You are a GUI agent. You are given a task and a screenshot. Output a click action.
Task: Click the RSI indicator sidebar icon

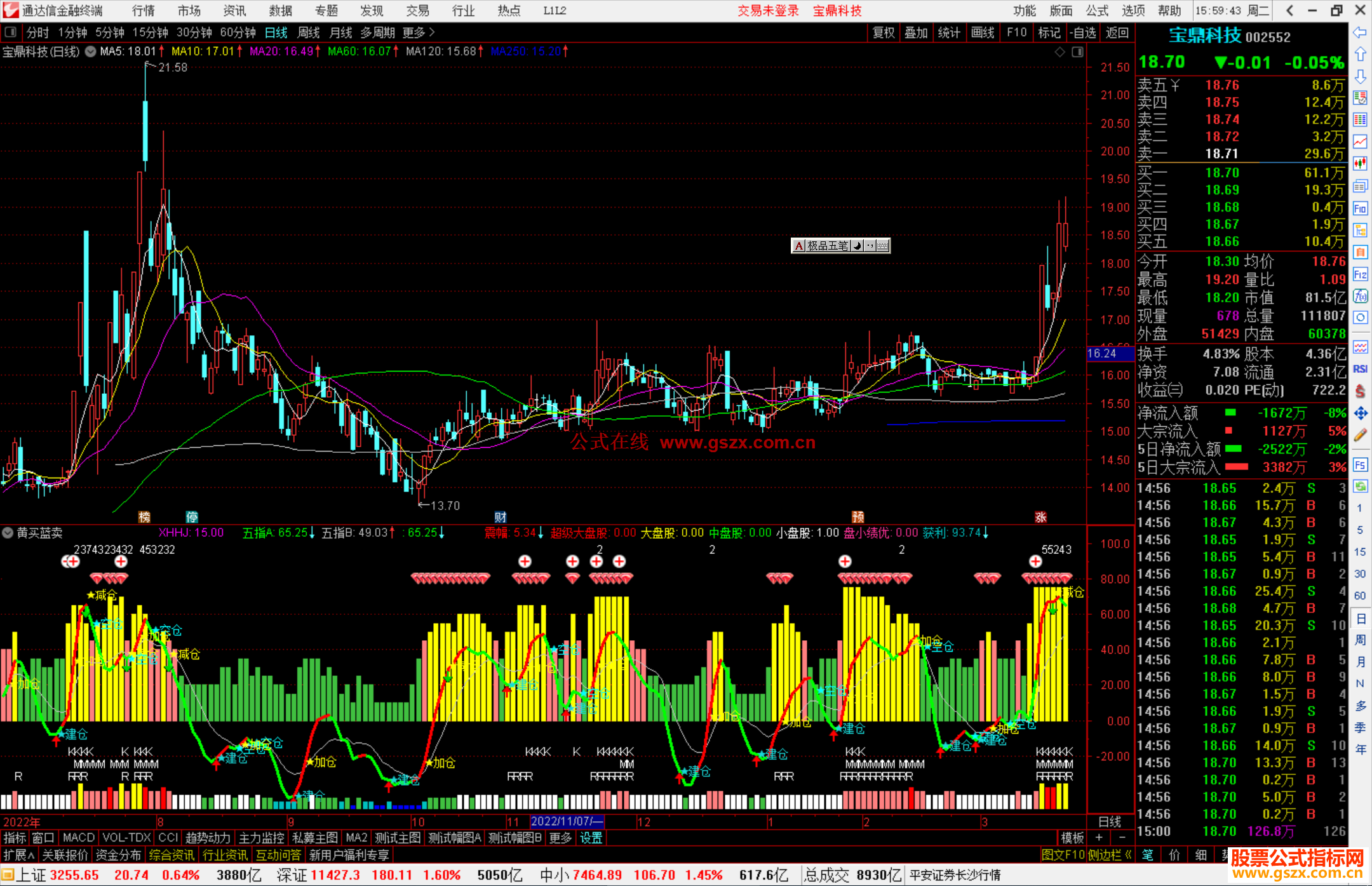[1360, 369]
